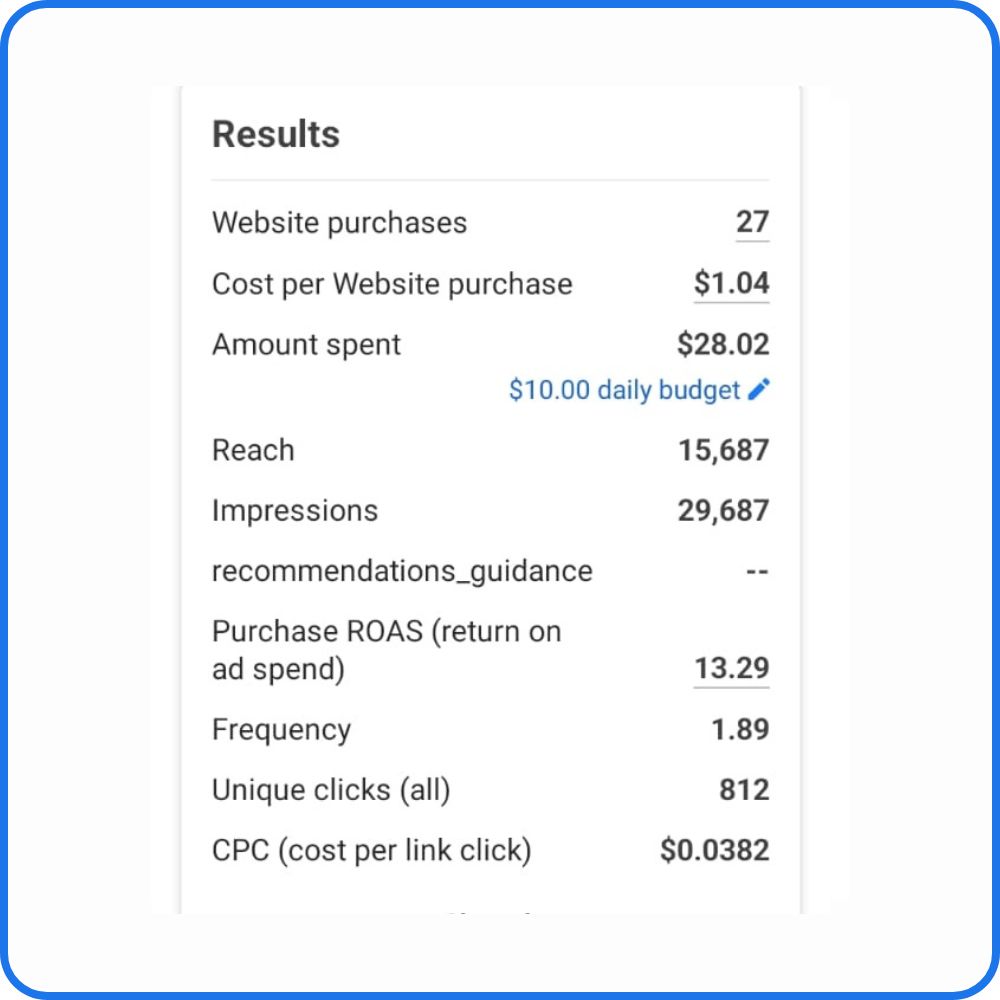
Task: Click the pencil edit icon beside daily budget
Action: (758, 389)
